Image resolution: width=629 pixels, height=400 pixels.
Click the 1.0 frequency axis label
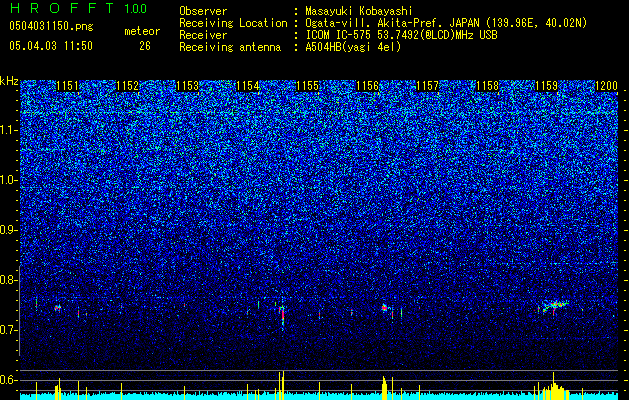pos(9,181)
